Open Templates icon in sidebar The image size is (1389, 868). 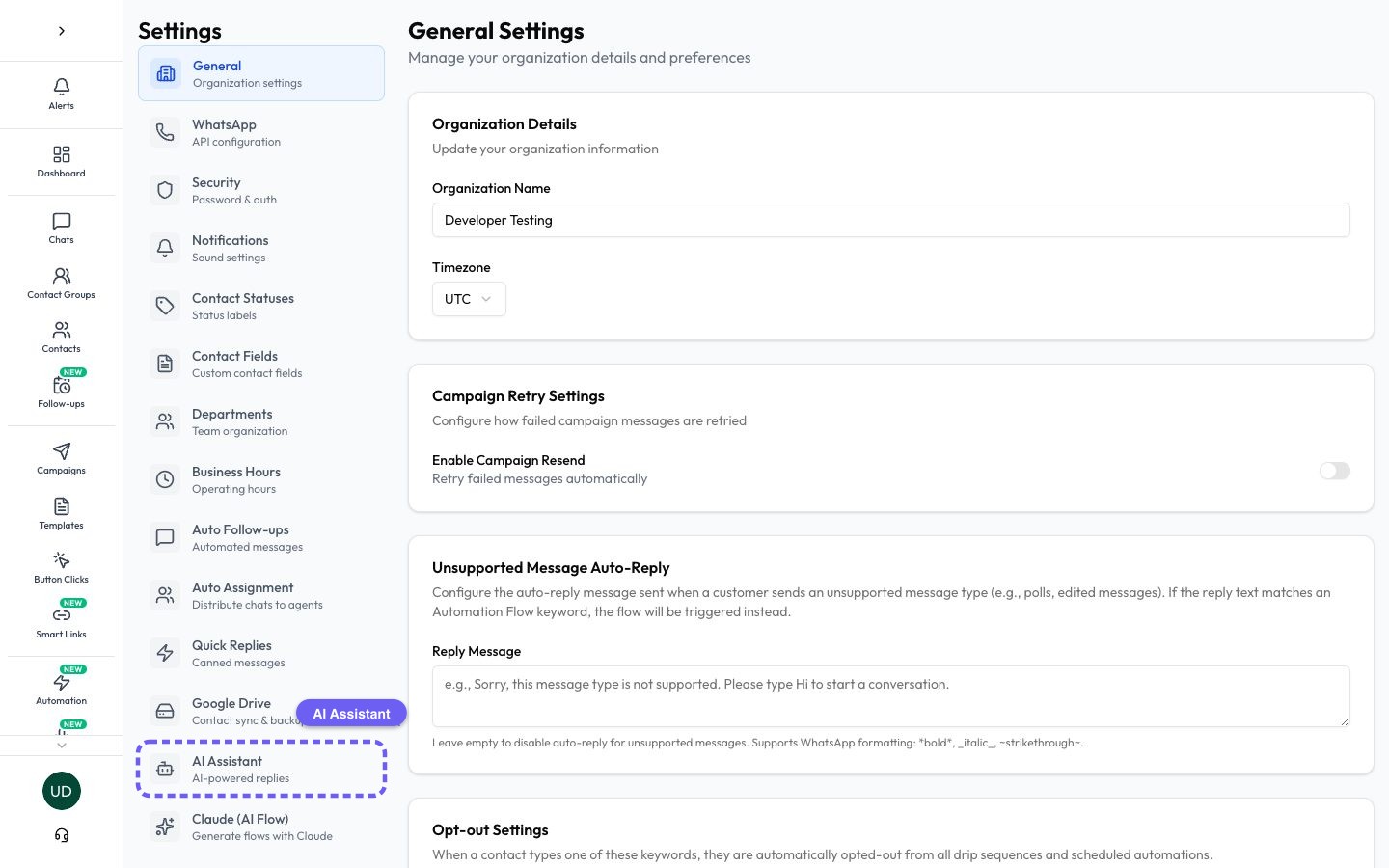[62, 506]
